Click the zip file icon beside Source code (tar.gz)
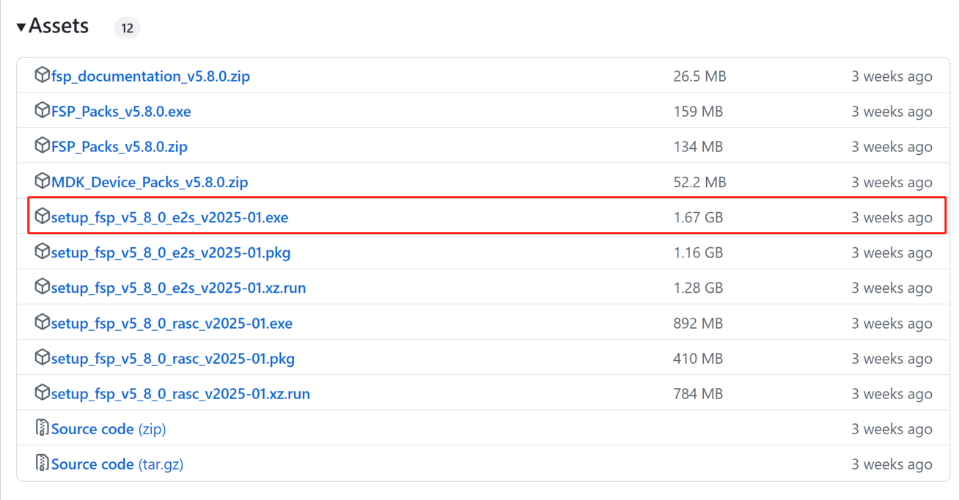The image size is (960, 500). tap(42, 463)
